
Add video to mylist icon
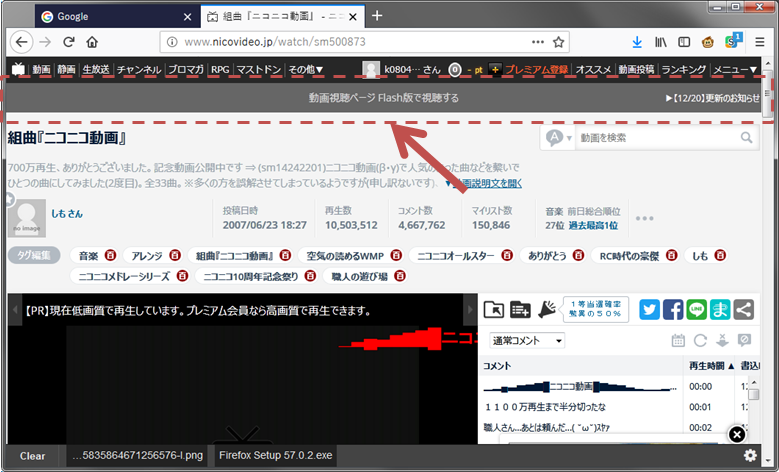click(x=520, y=310)
